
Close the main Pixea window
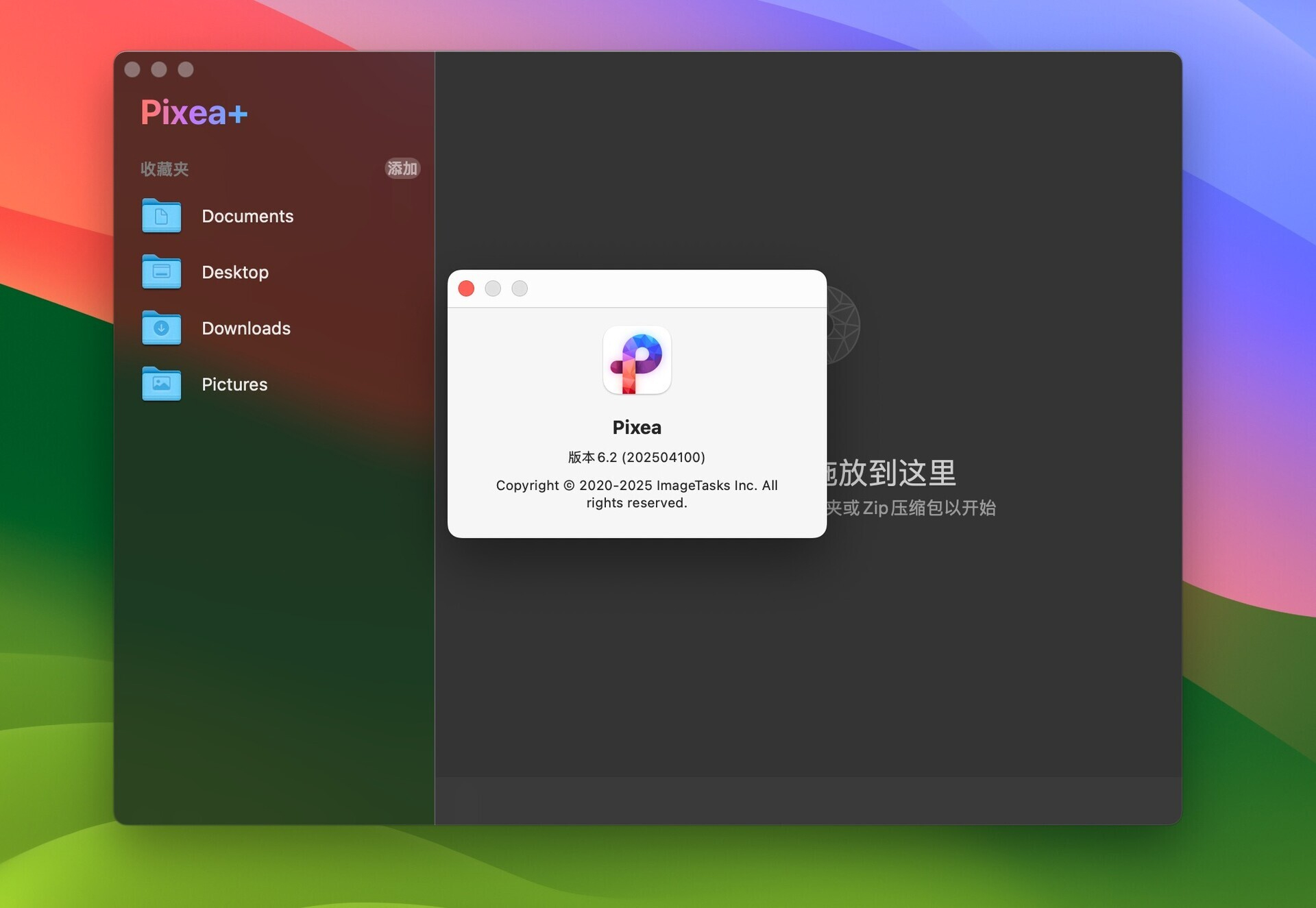(132, 69)
